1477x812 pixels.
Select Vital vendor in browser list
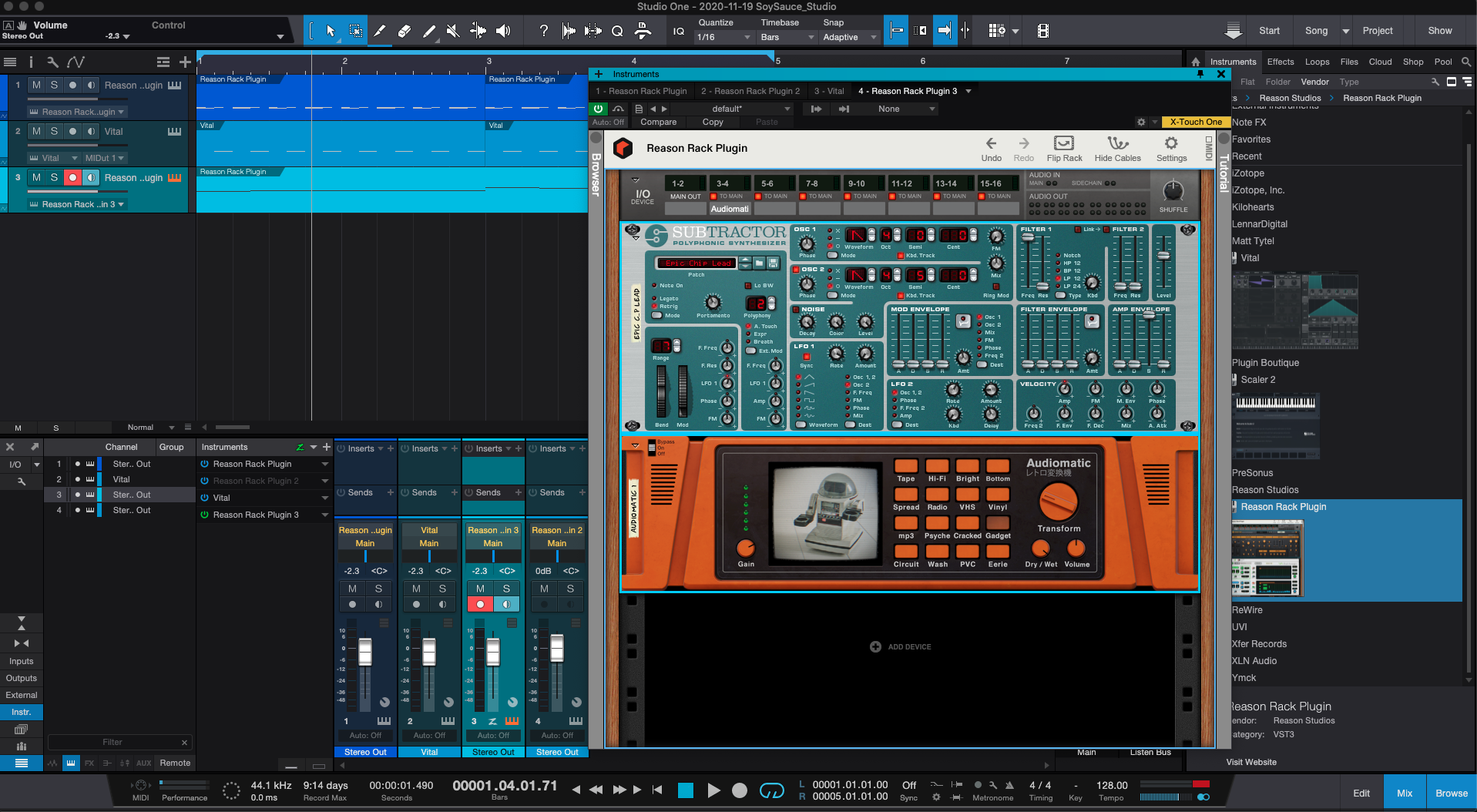[x=1250, y=258]
